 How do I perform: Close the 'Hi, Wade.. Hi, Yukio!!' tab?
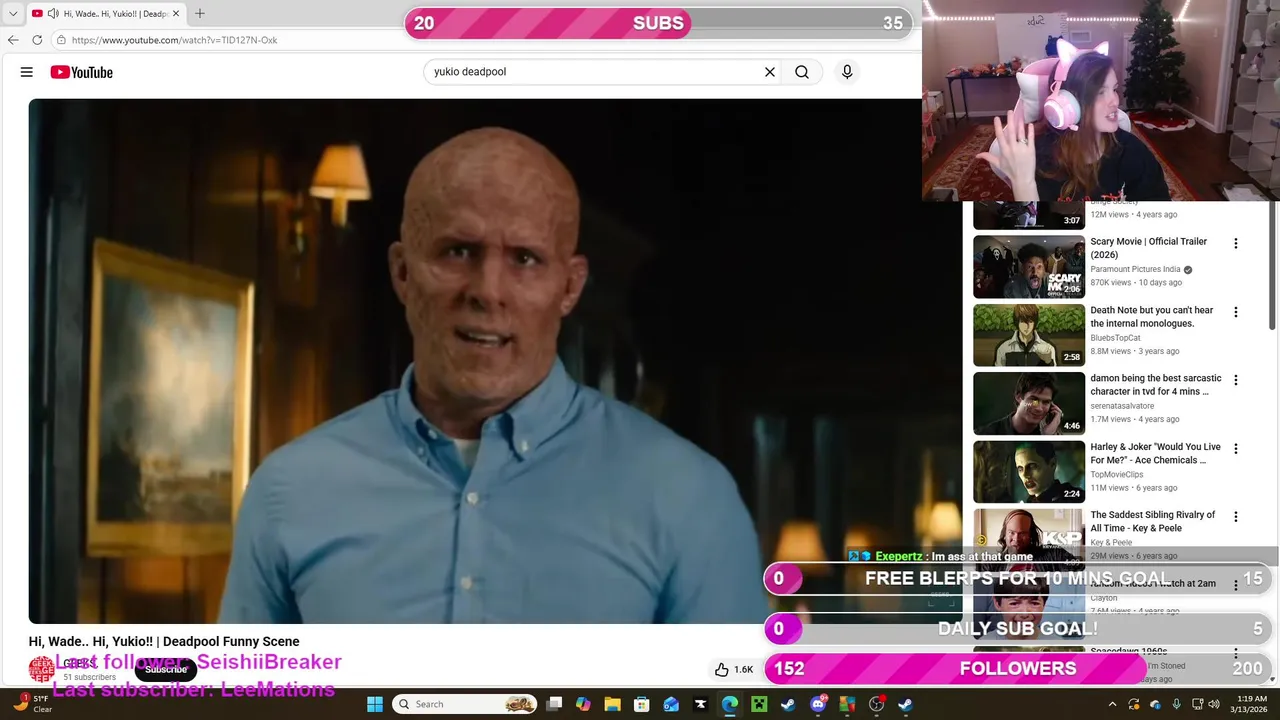pos(177,13)
